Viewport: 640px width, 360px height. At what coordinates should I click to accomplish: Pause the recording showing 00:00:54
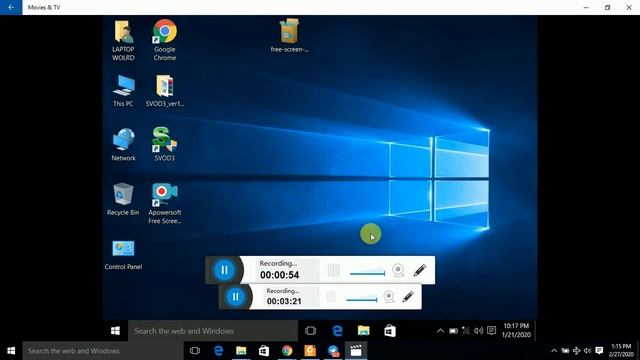click(x=224, y=270)
